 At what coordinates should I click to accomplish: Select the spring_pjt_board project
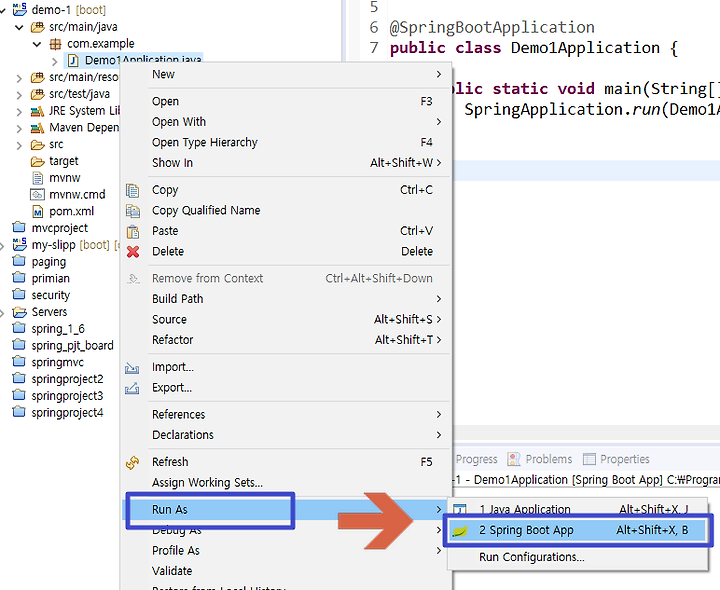[x=72, y=345]
